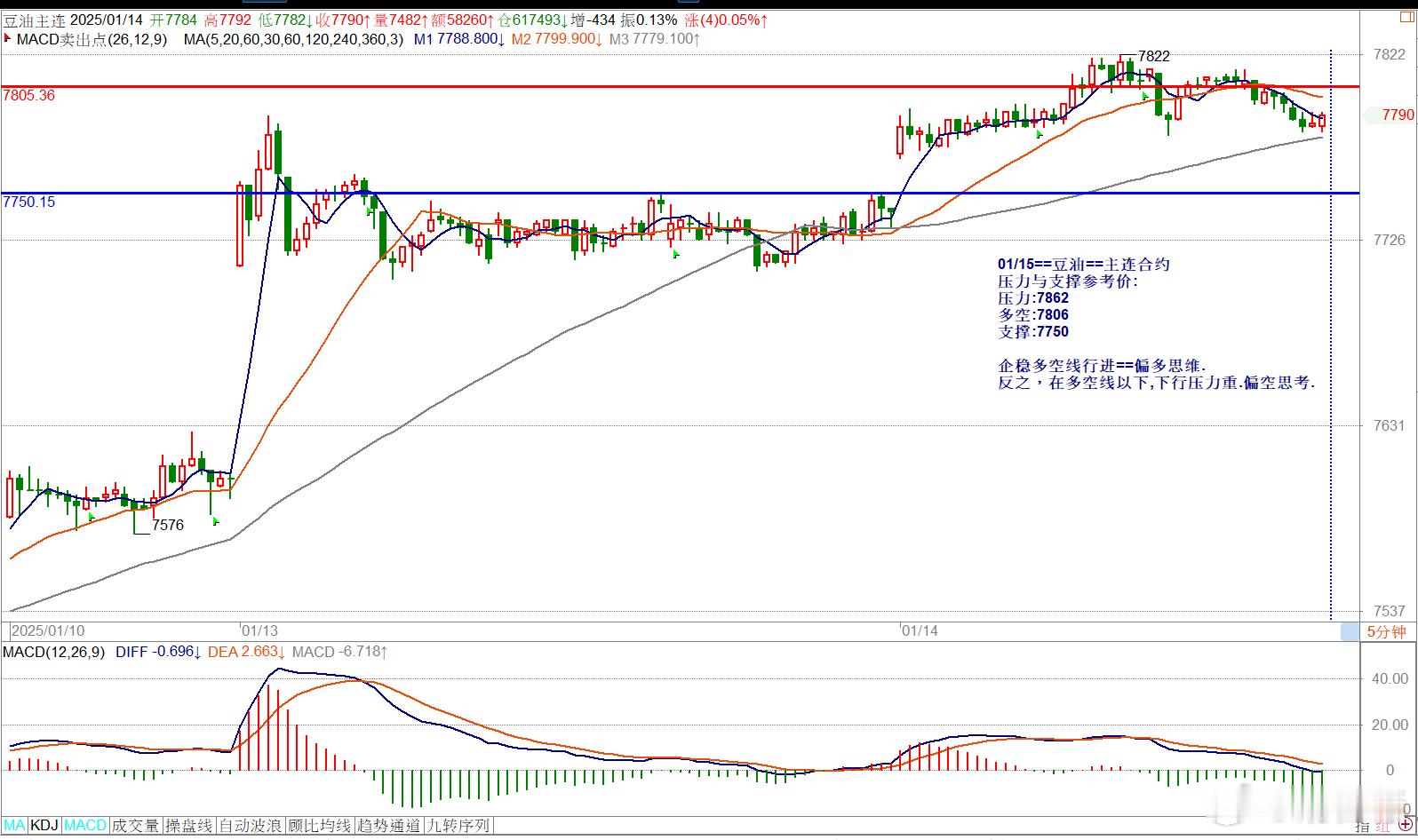Screen dimensions: 1418x840
Task: Click the 7576 low price marker
Action: pos(168,525)
